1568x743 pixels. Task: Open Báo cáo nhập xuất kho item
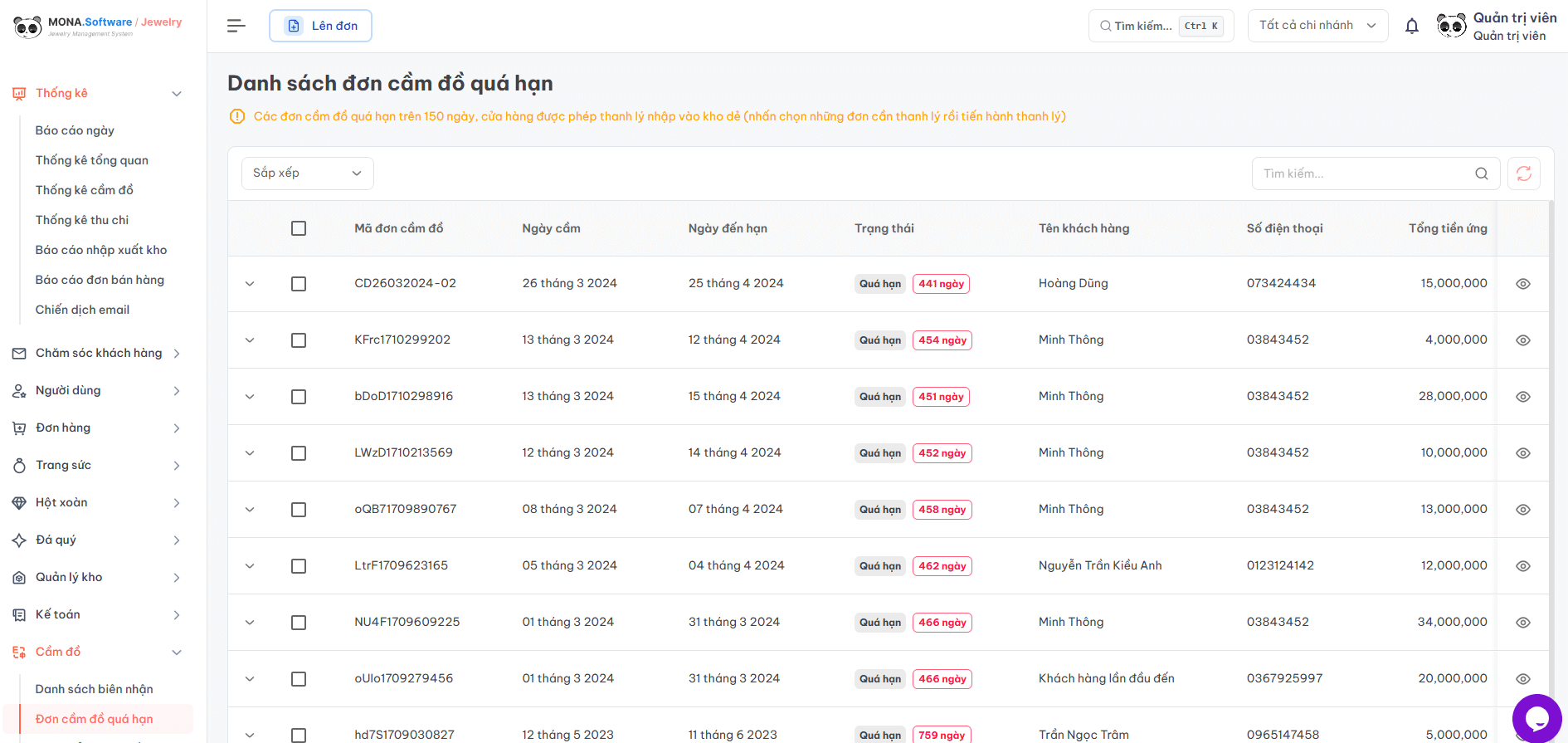(x=101, y=250)
